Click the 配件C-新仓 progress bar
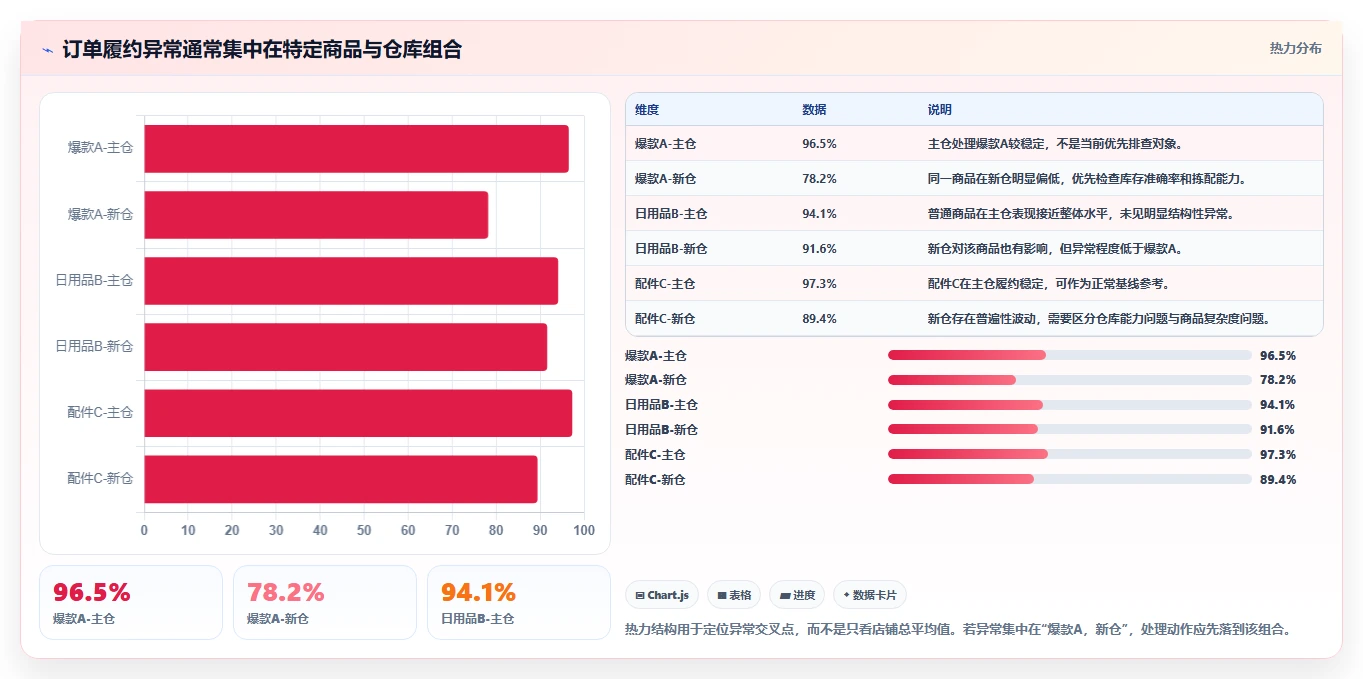 pos(1070,479)
